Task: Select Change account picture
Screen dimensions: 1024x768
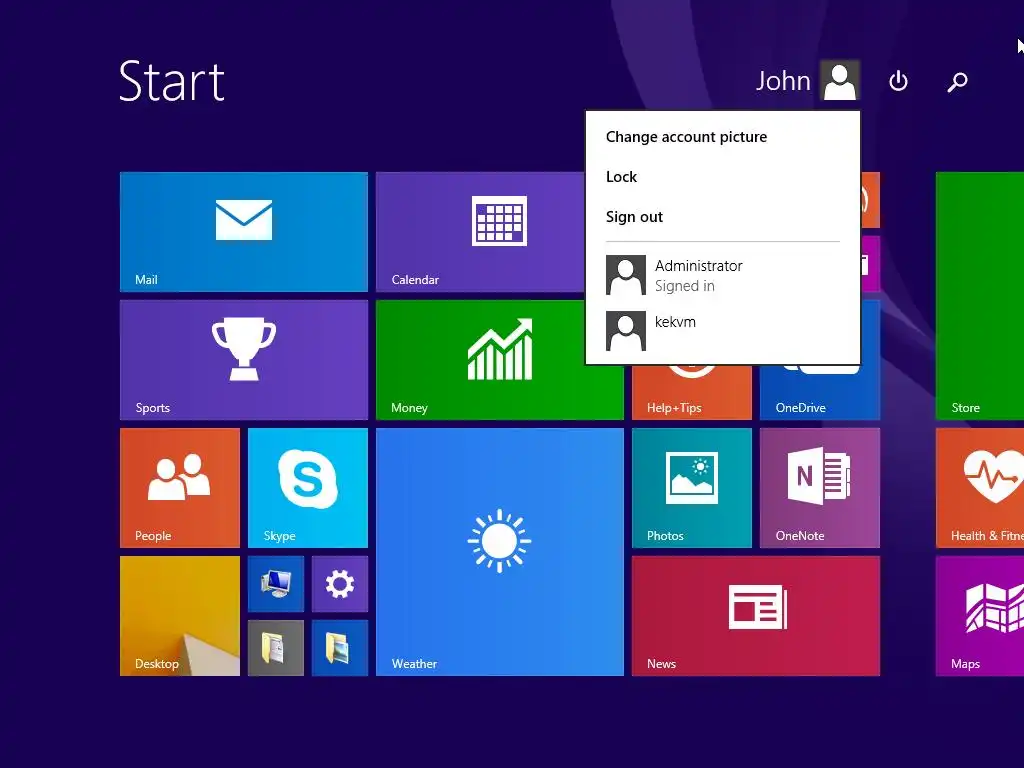Action: pyautogui.click(x=686, y=137)
